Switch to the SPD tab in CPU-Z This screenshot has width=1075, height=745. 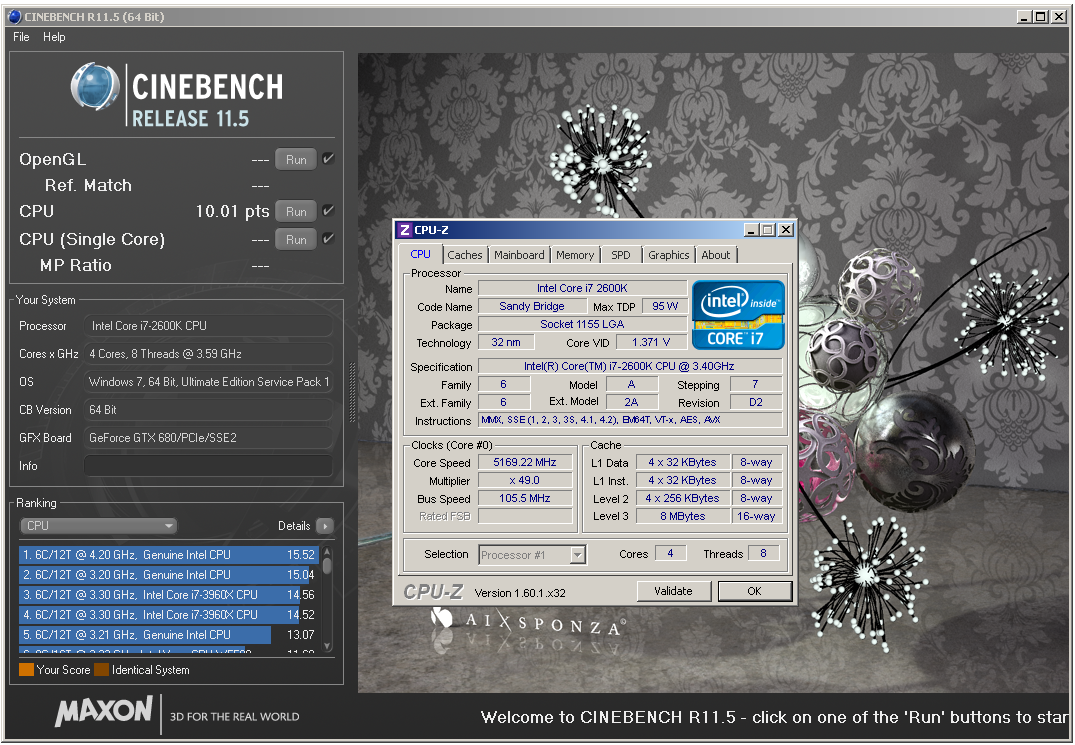pyautogui.click(x=620, y=255)
